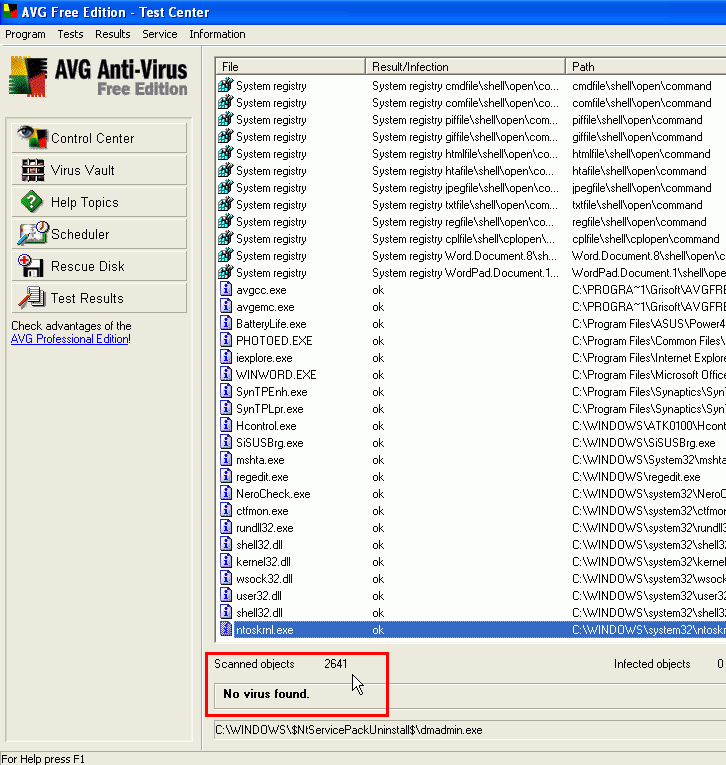This screenshot has width=726, height=765.
Task: Click the icon beside WINWORD.EXE
Action: 225,374
